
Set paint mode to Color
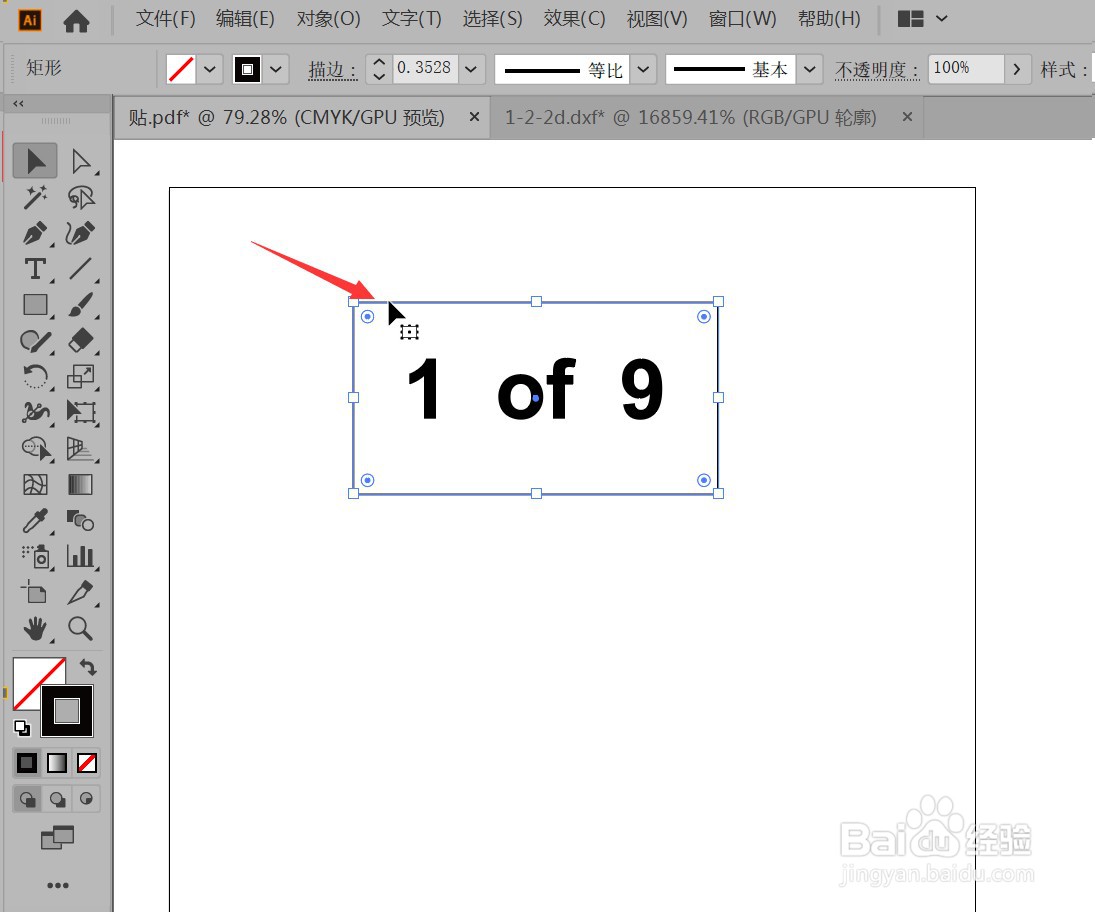point(27,763)
